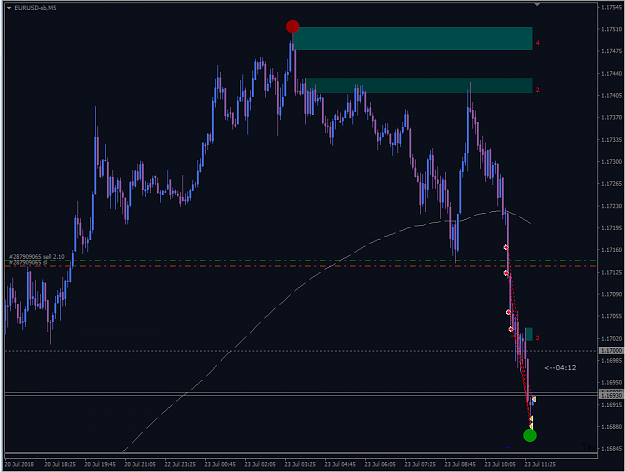Screen dimensions: 625x472
Task: Click time axis label 23 Jul 00:45
Action: tap(220, 464)
